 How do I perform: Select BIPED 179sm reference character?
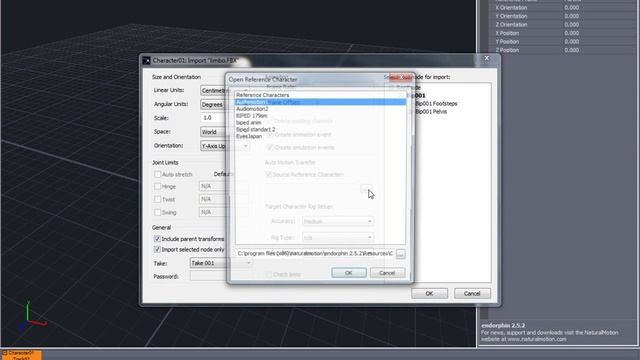[251, 116]
